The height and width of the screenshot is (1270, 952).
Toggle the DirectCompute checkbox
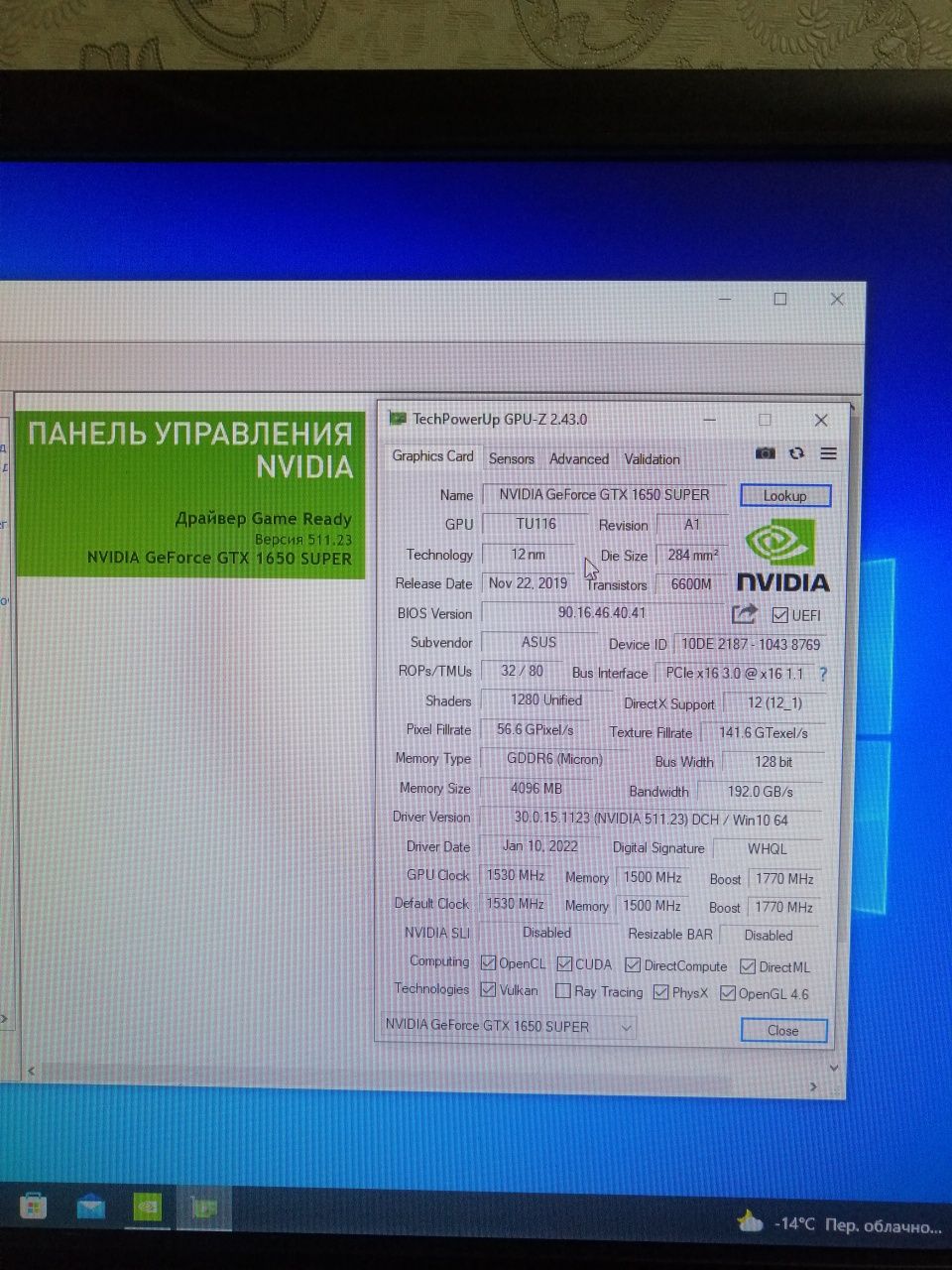633,965
